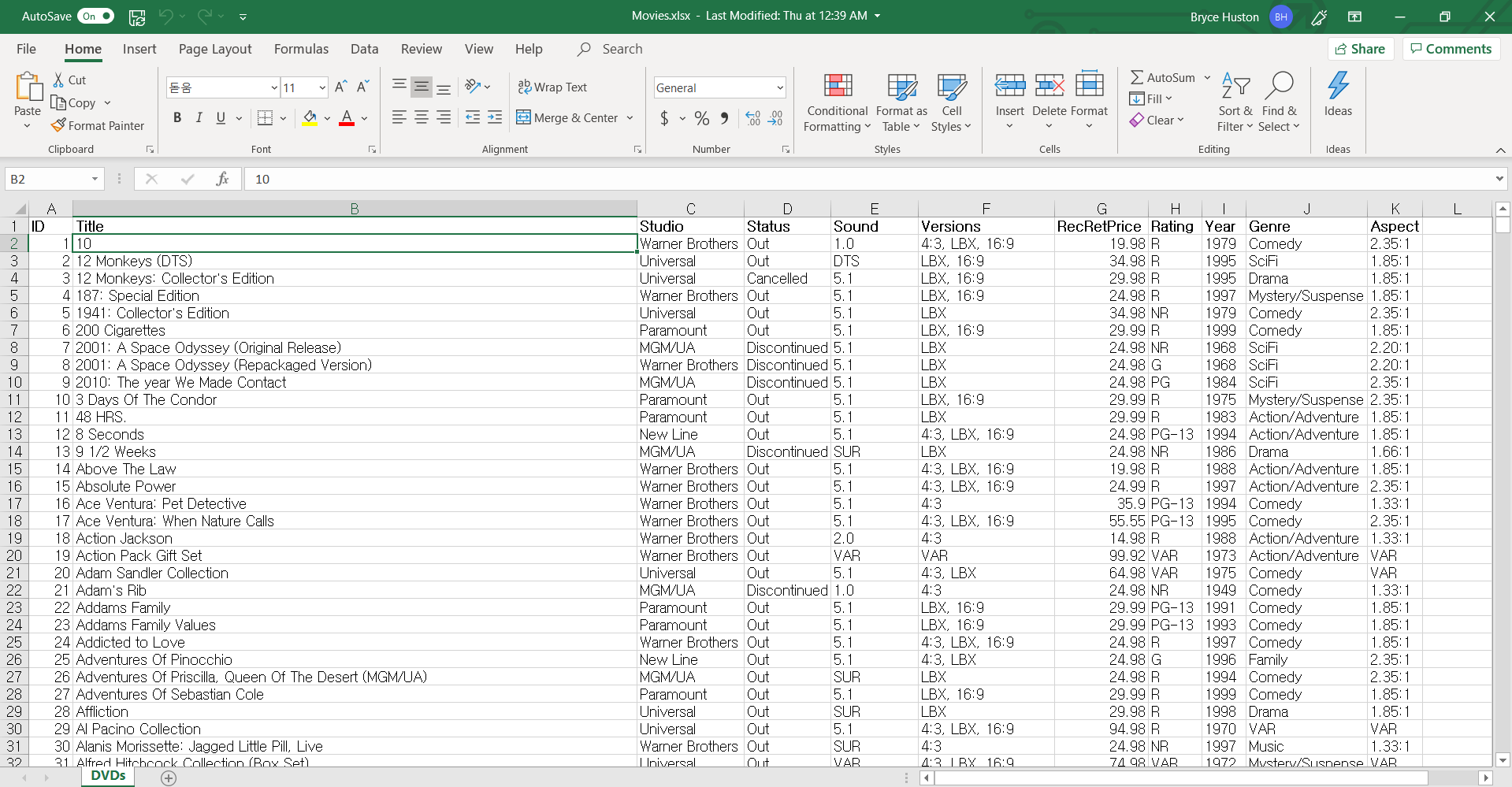Open the File menu

tap(26, 49)
